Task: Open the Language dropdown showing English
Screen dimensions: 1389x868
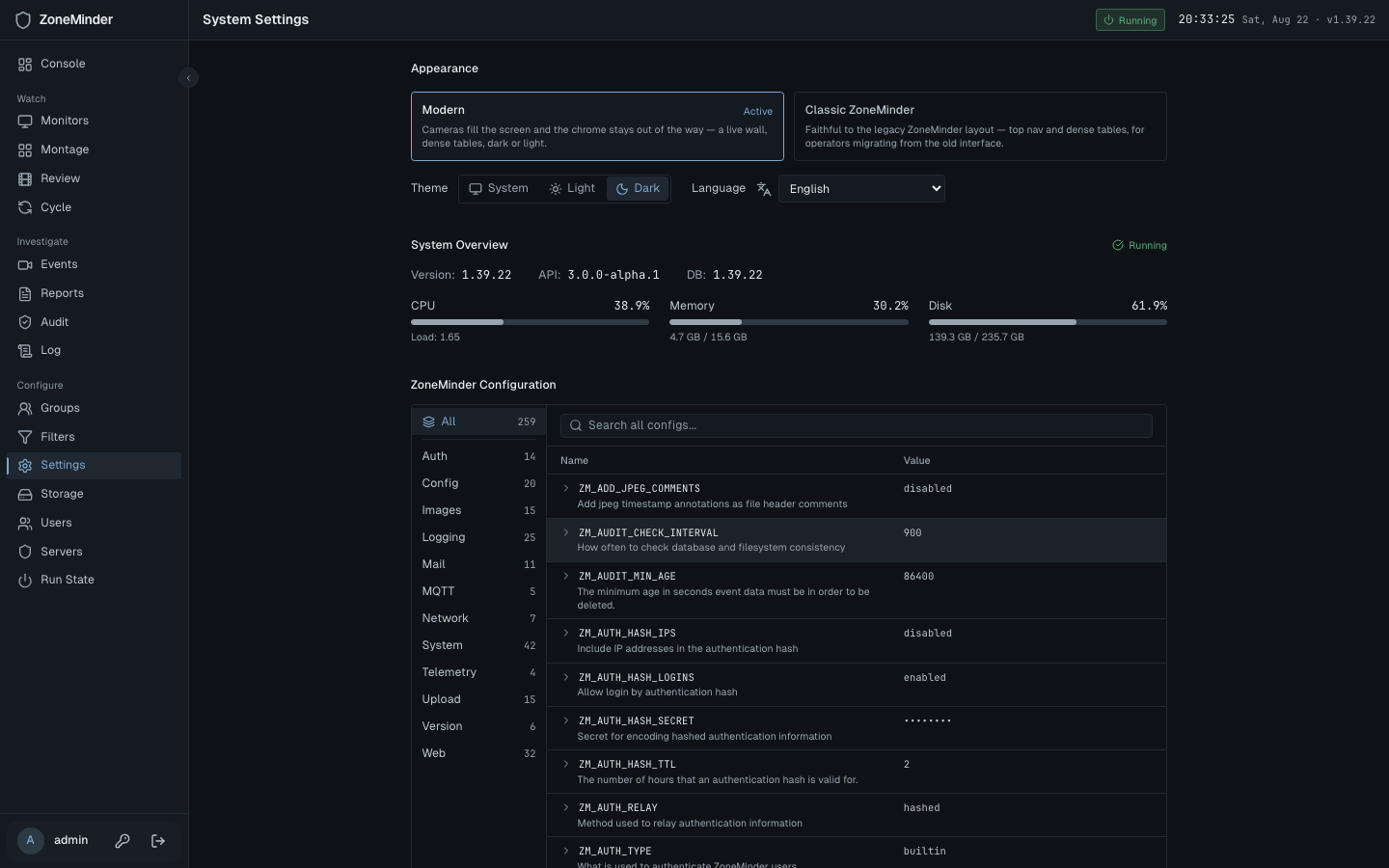Action: pos(861,188)
